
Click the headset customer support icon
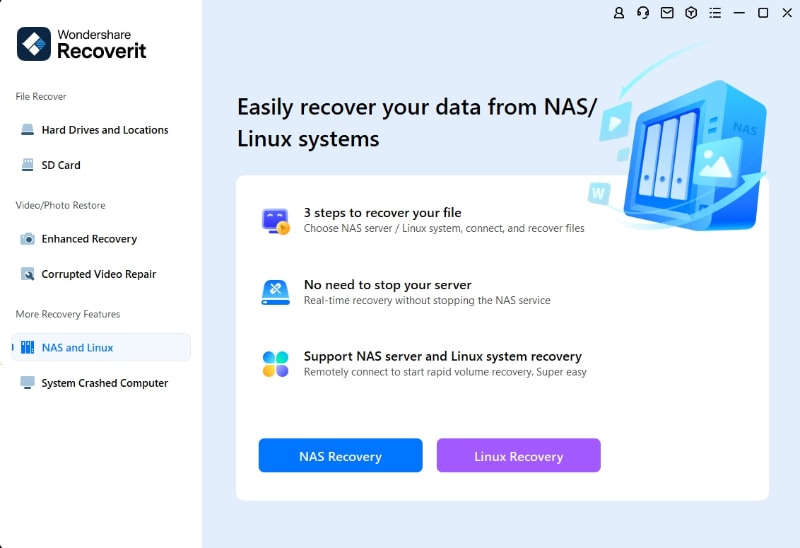[643, 13]
